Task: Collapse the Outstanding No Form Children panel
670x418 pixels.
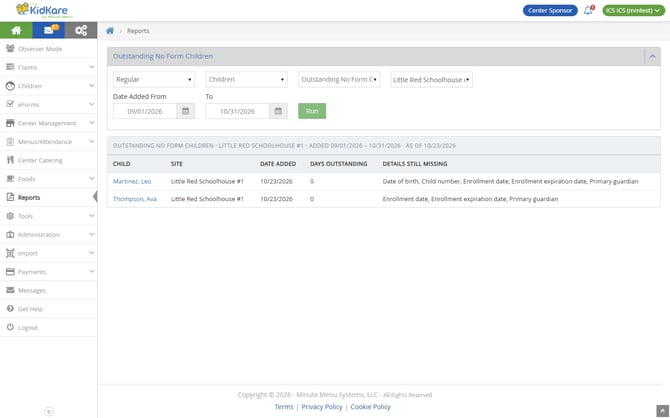Action: click(x=652, y=56)
